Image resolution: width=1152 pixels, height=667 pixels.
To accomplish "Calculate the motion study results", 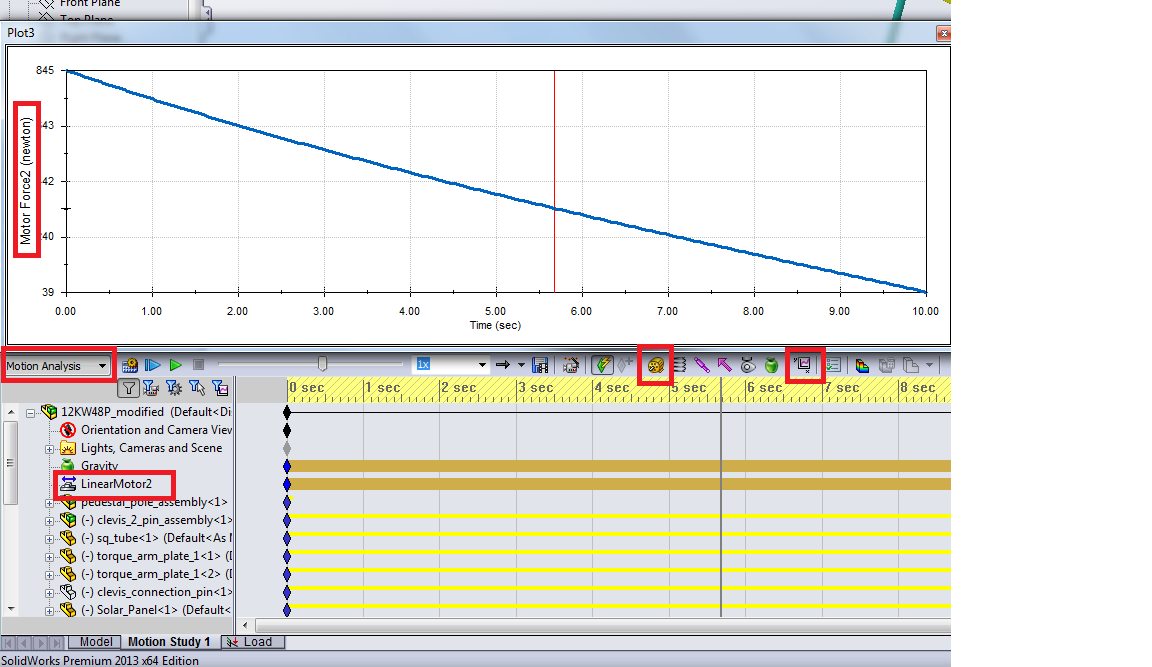I will (131, 364).
